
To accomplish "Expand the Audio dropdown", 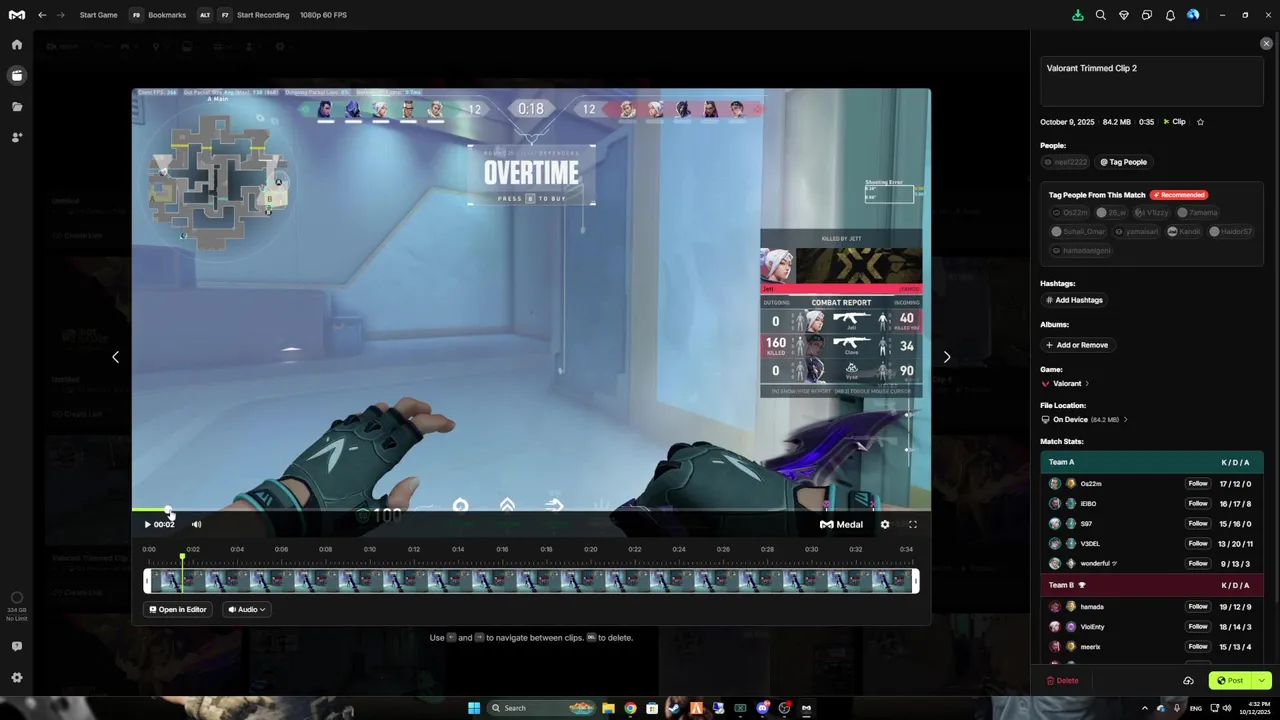I will 246,609.
